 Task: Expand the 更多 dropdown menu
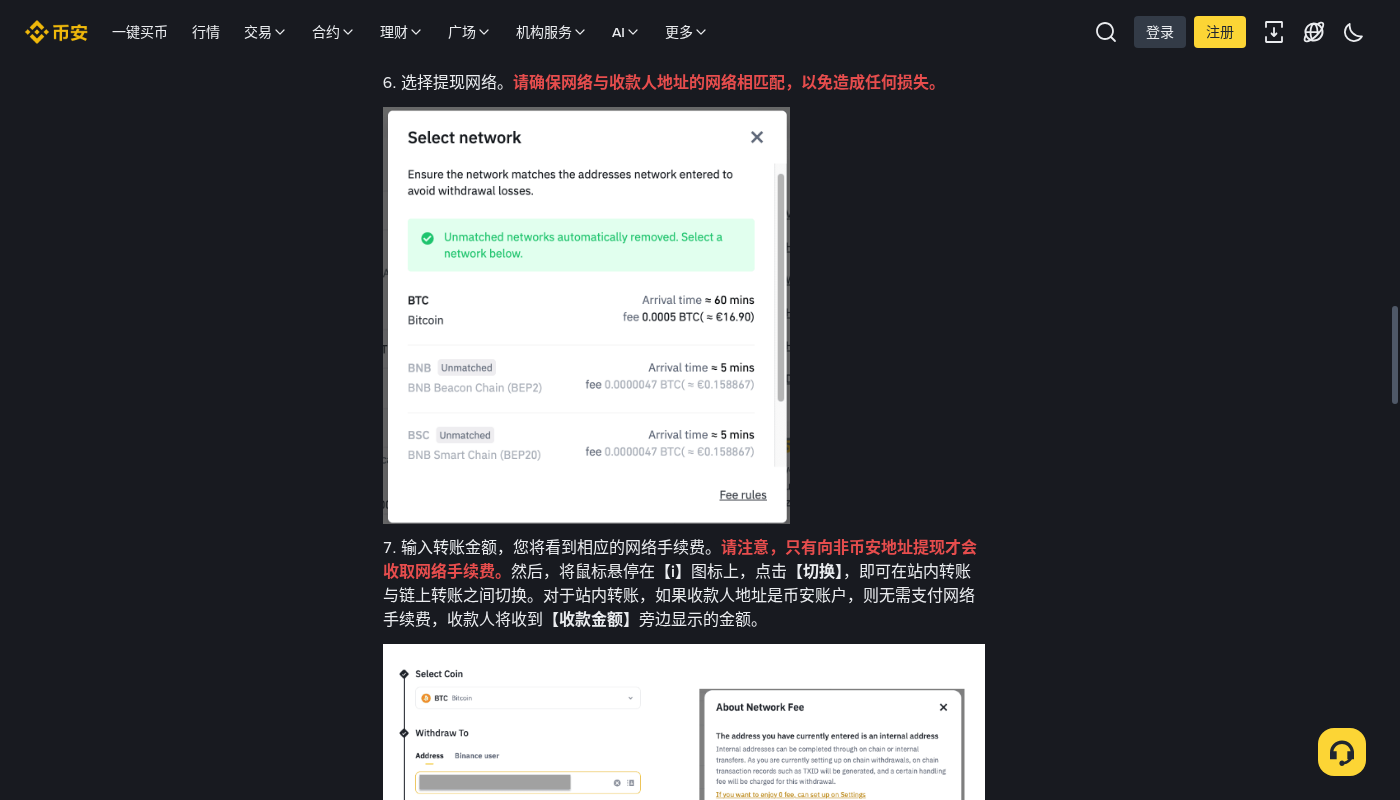[x=686, y=32]
